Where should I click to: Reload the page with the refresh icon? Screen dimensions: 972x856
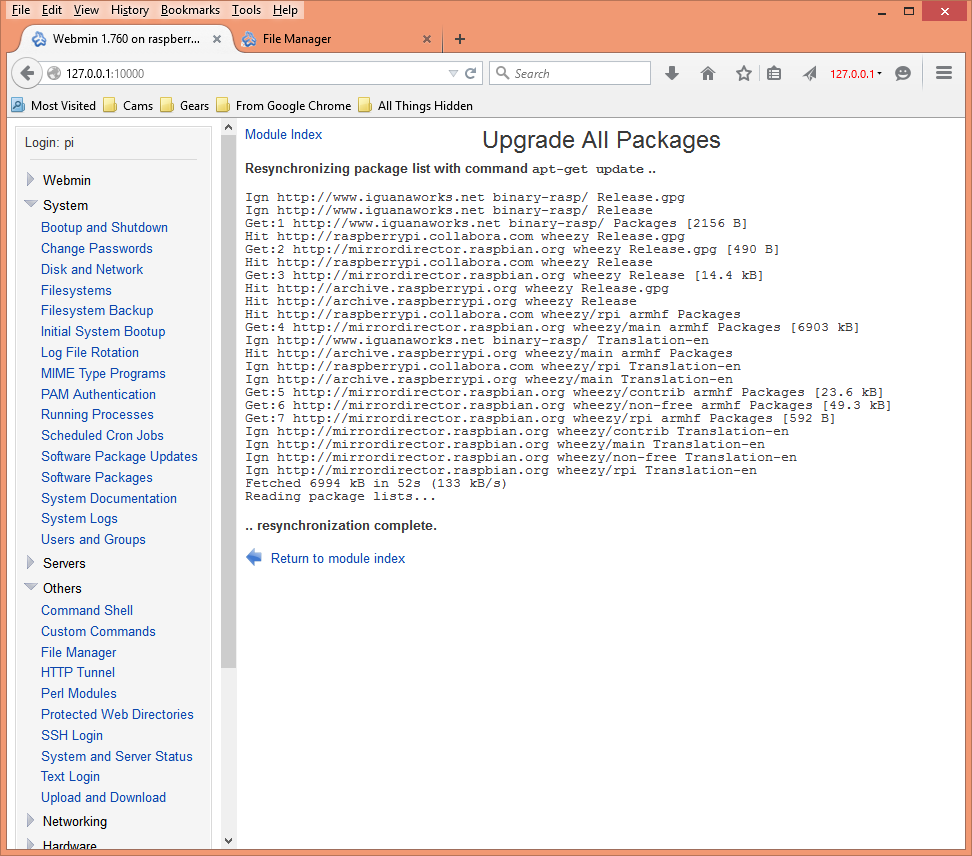pos(471,73)
